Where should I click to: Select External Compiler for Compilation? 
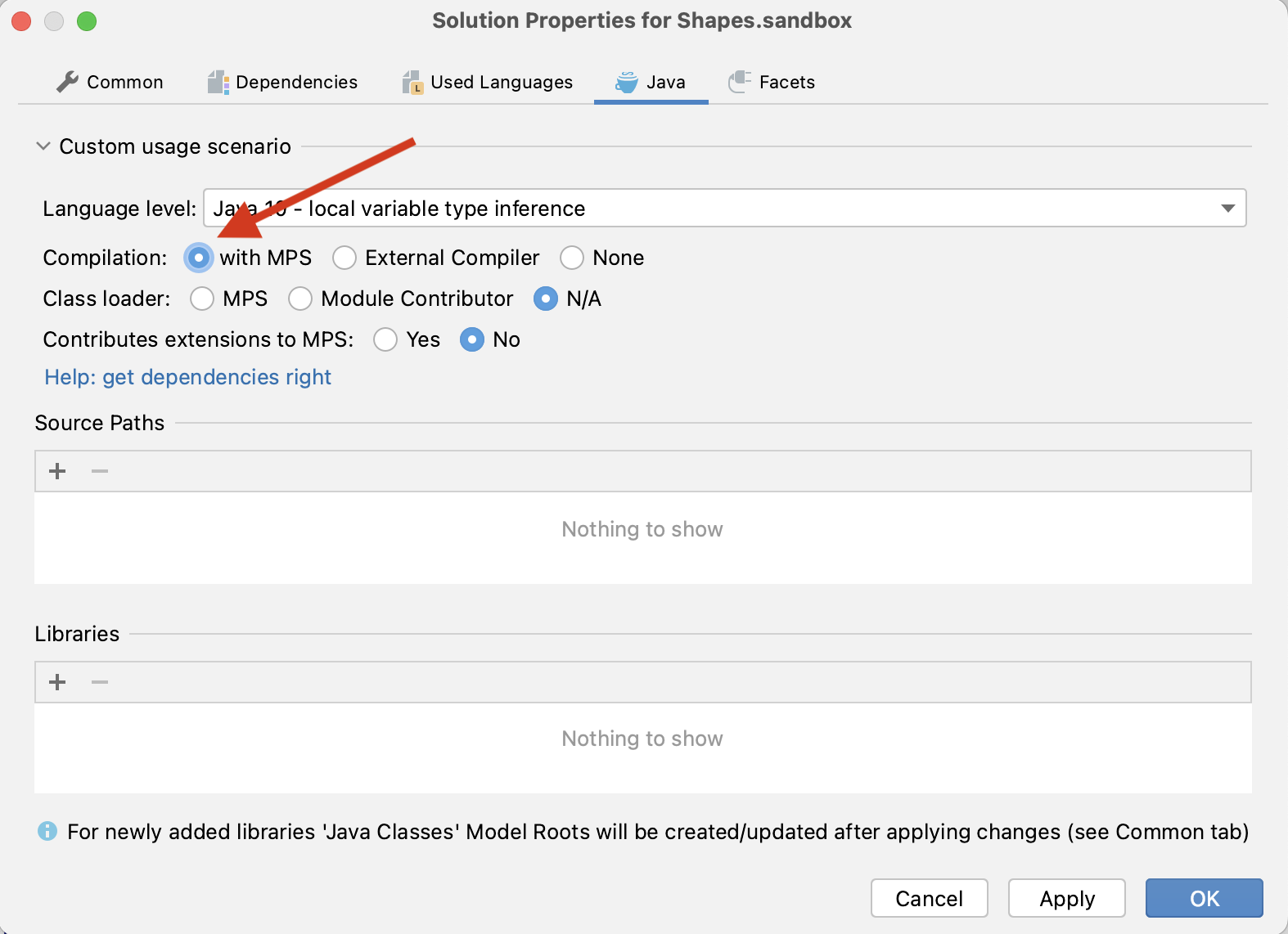pos(345,258)
